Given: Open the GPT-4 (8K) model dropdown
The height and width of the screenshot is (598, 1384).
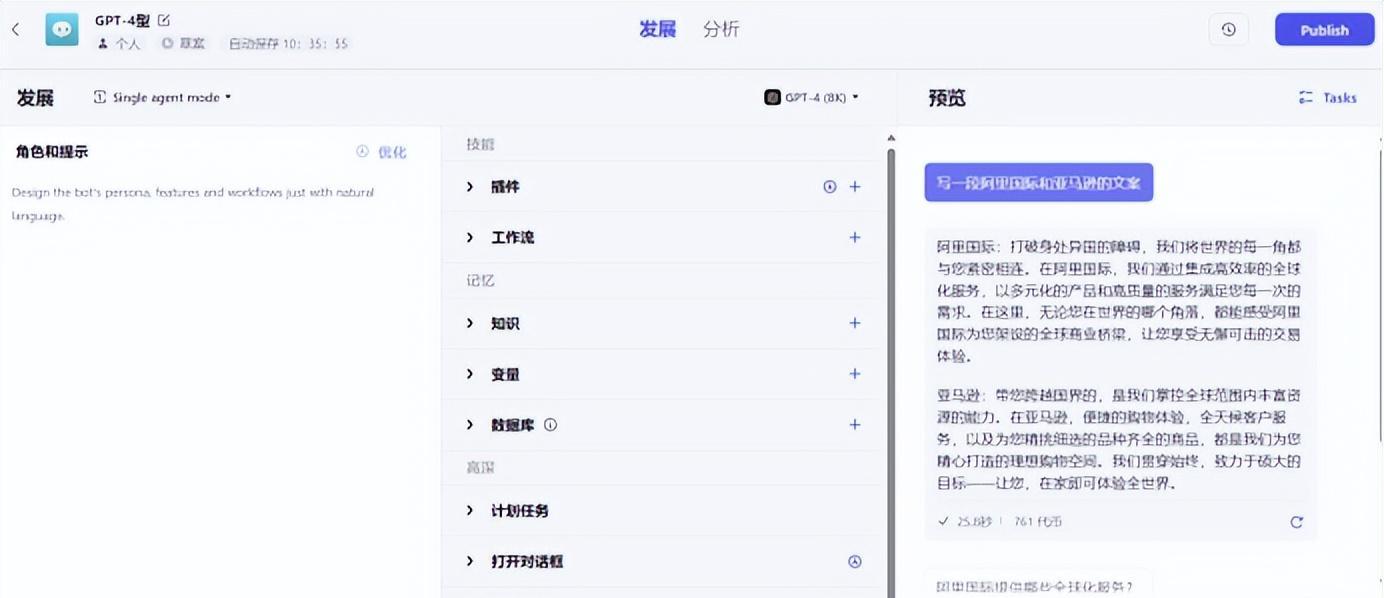Looking at the screenshot, I should click(x=812, y=98).
